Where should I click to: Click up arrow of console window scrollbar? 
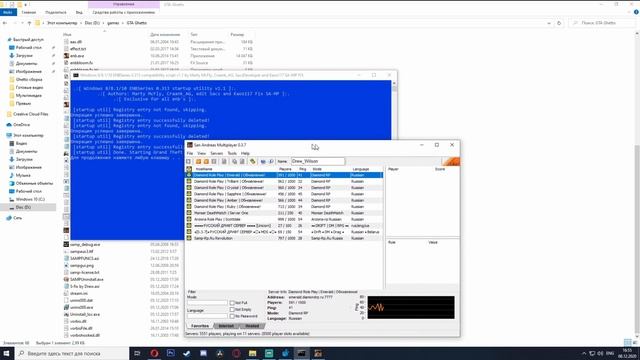point(394,83)
